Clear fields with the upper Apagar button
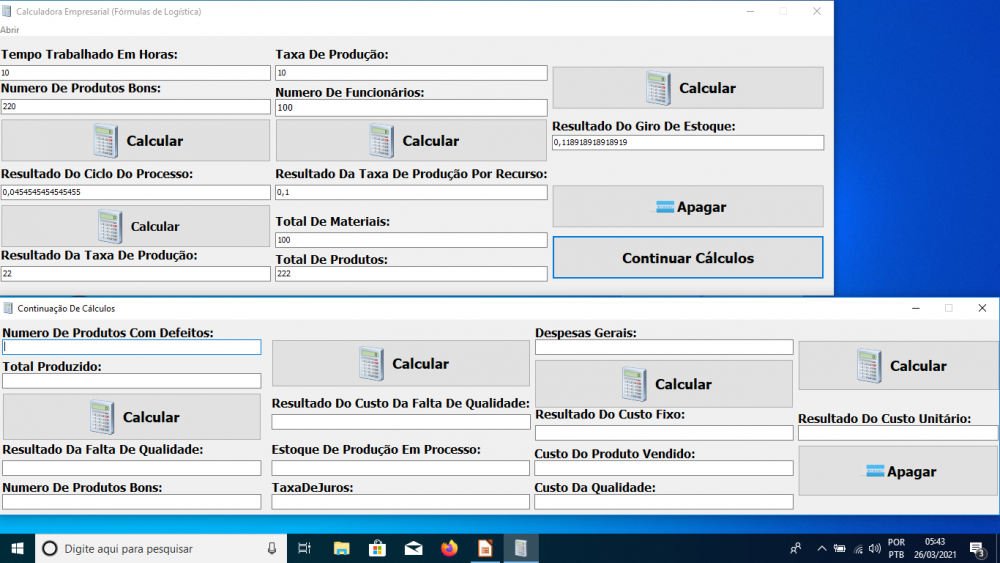 688,207
